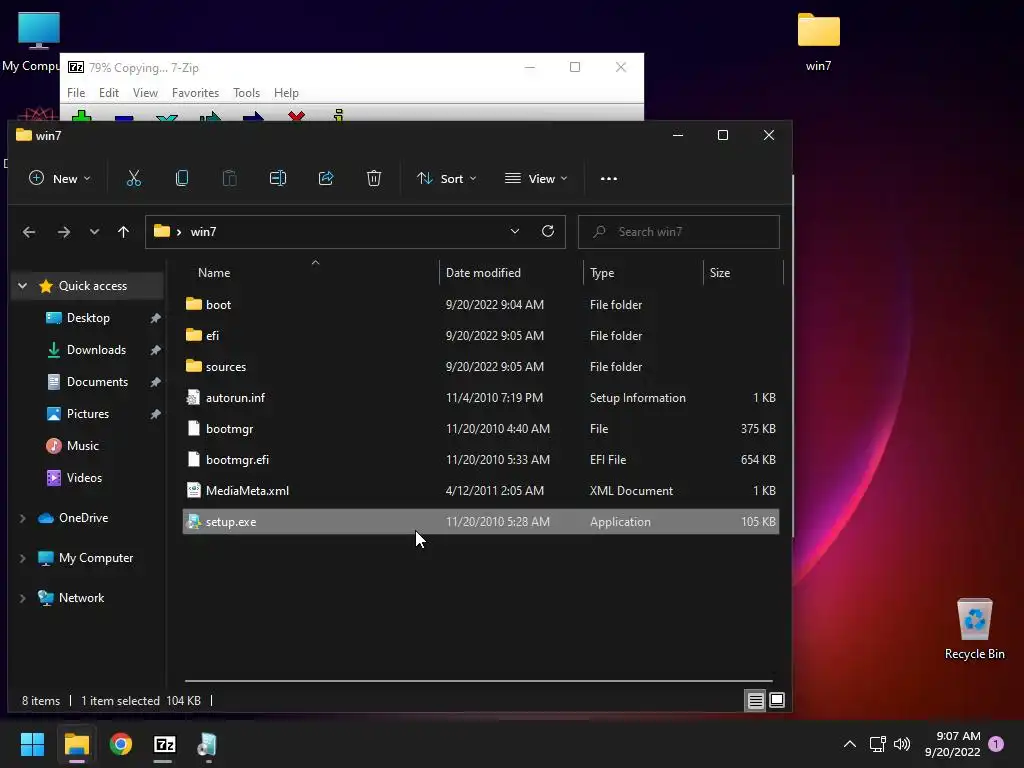This screenshot has height=768, width=1024.
Task: Click the Search win7 input field
Action: (679, 232)
